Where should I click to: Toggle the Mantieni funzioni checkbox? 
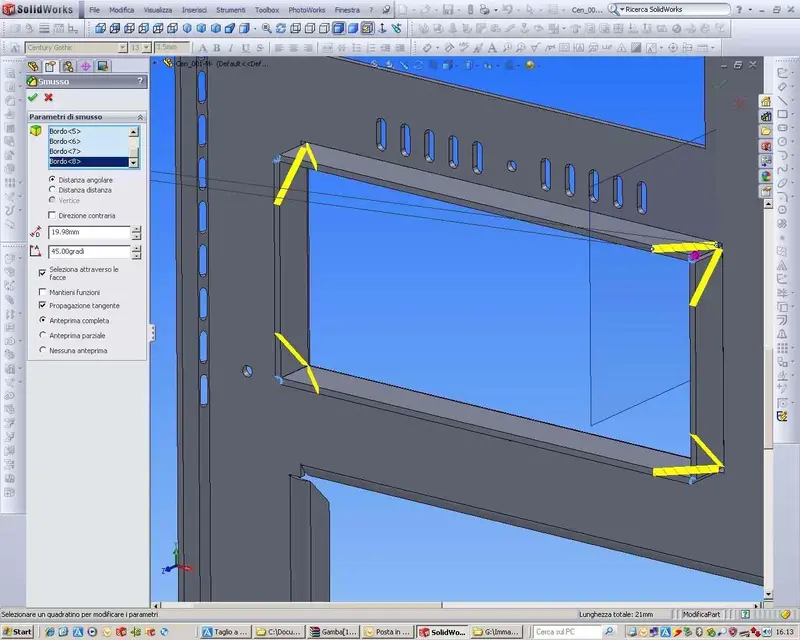[42, 292]
